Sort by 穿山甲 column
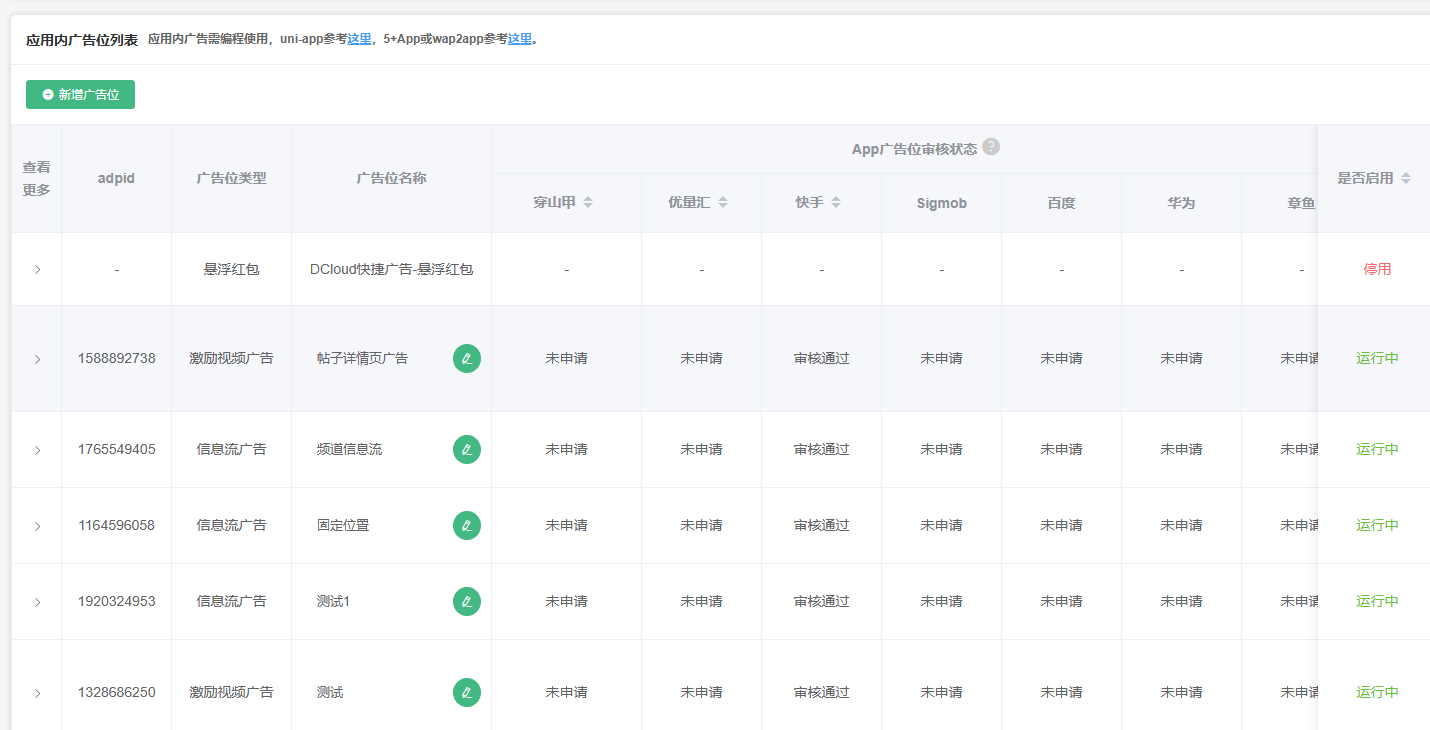The height and width of the screenshot is (730, 1430). coord(588,202)
